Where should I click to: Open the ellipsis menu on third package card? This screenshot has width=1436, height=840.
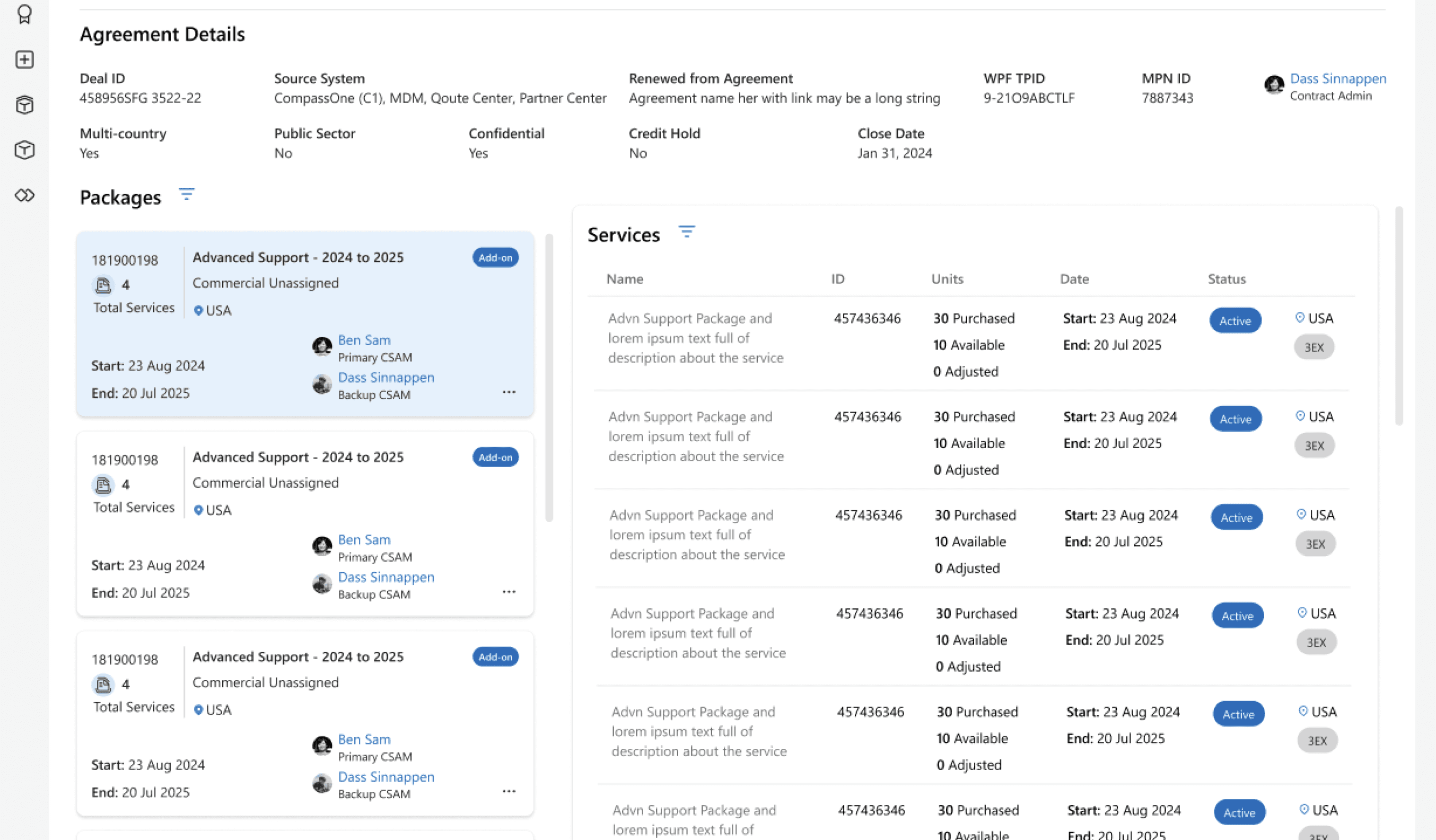(x=509, y=791)
